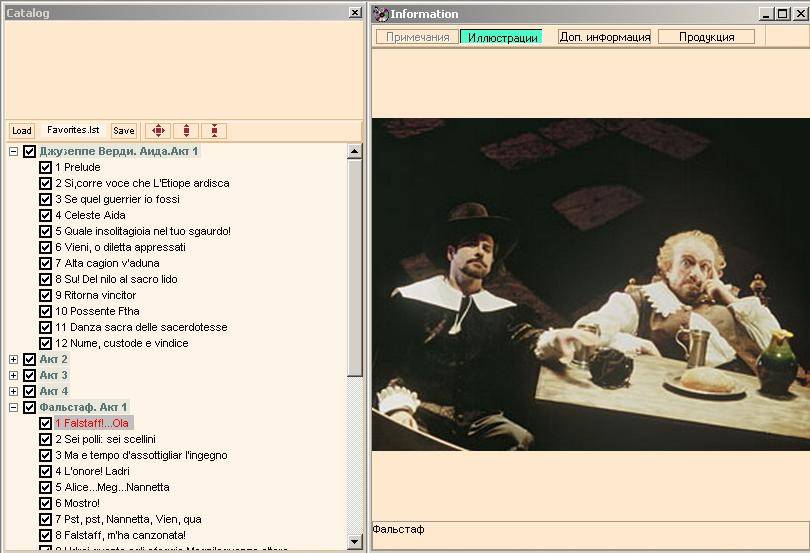Uncheck the 1 Falstaff!...Ola checkbox
This screenshot has width=810, height=553.
point(45,423)
